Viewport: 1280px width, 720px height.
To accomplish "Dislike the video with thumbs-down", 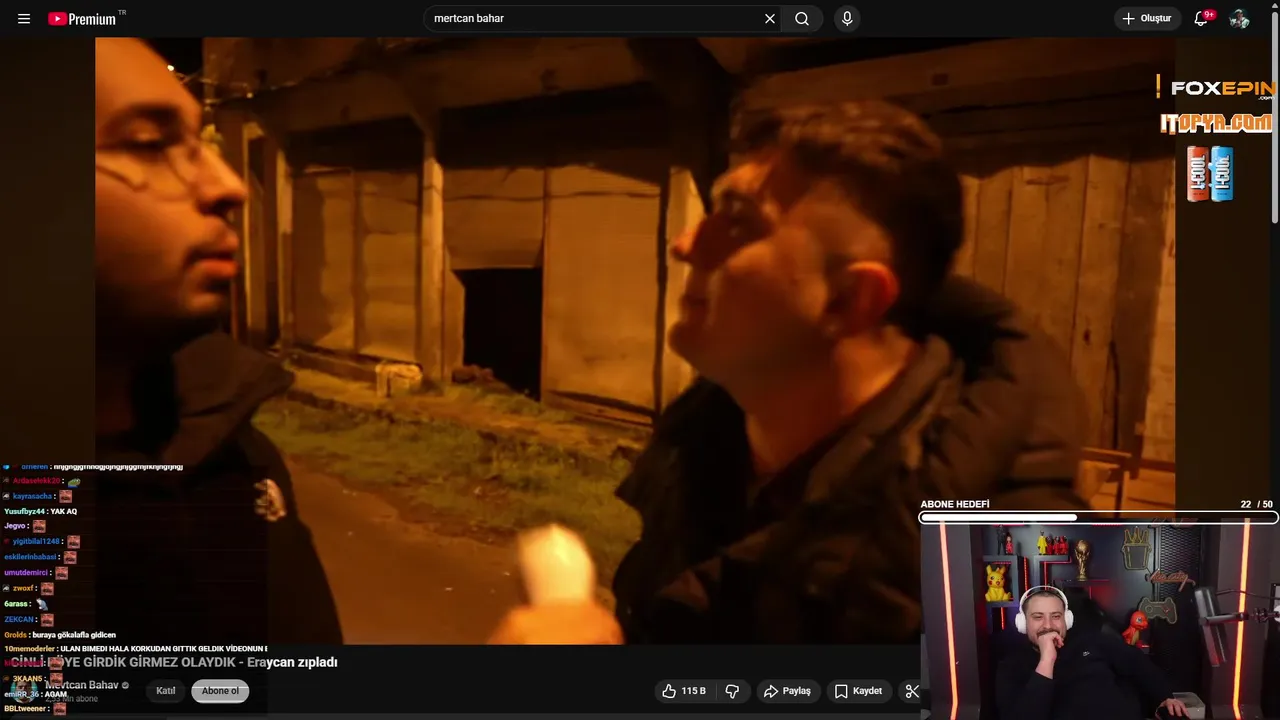I will tap(732, 691).
